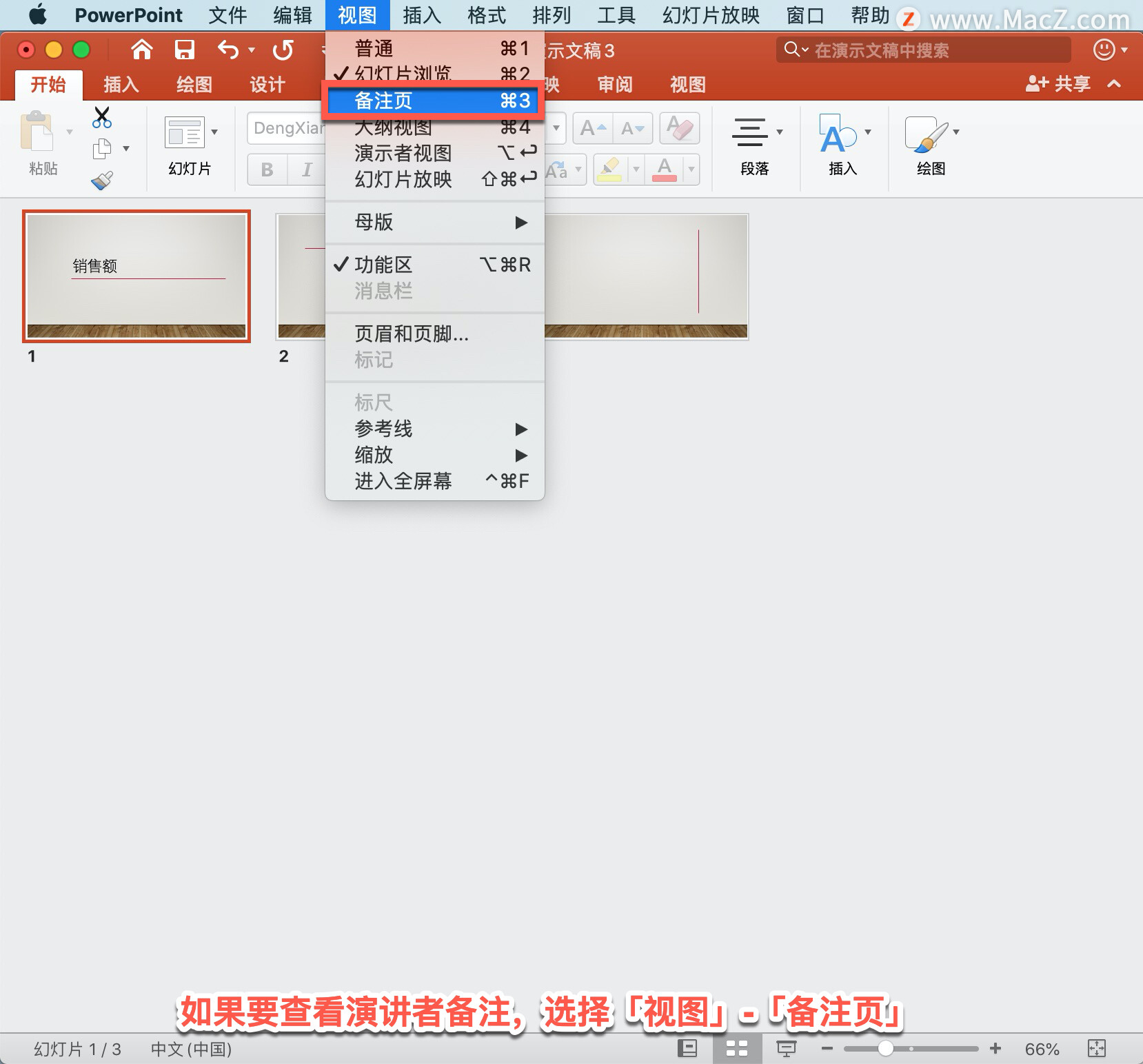Expand the Paragraph dropdown arrow
The height and width of the screenshot is (1064, 1143).
pos(780,132)
